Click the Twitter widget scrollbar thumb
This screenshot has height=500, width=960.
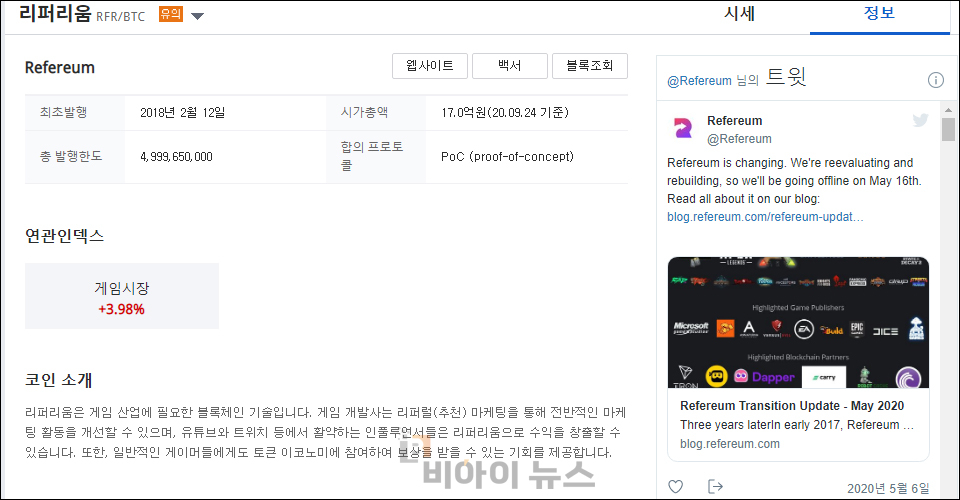coord(948,129)
